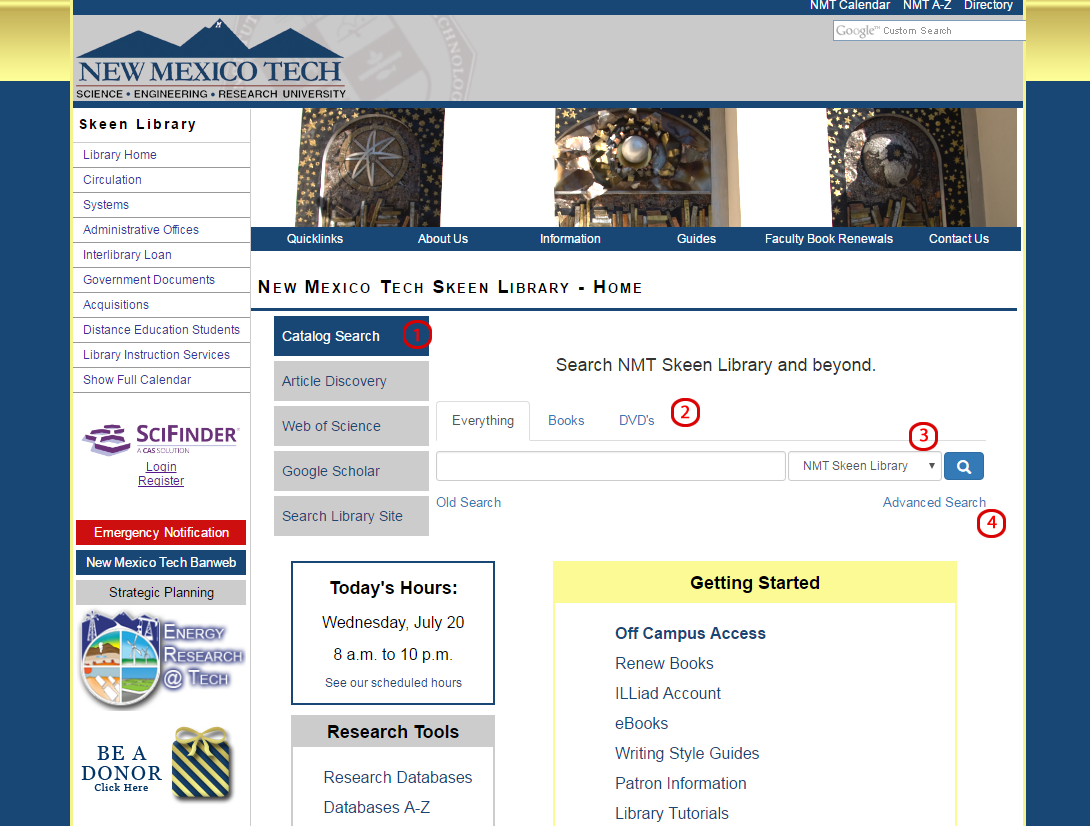
Task: Select the Catalog Search tab
Action: [x=351, y=336]
